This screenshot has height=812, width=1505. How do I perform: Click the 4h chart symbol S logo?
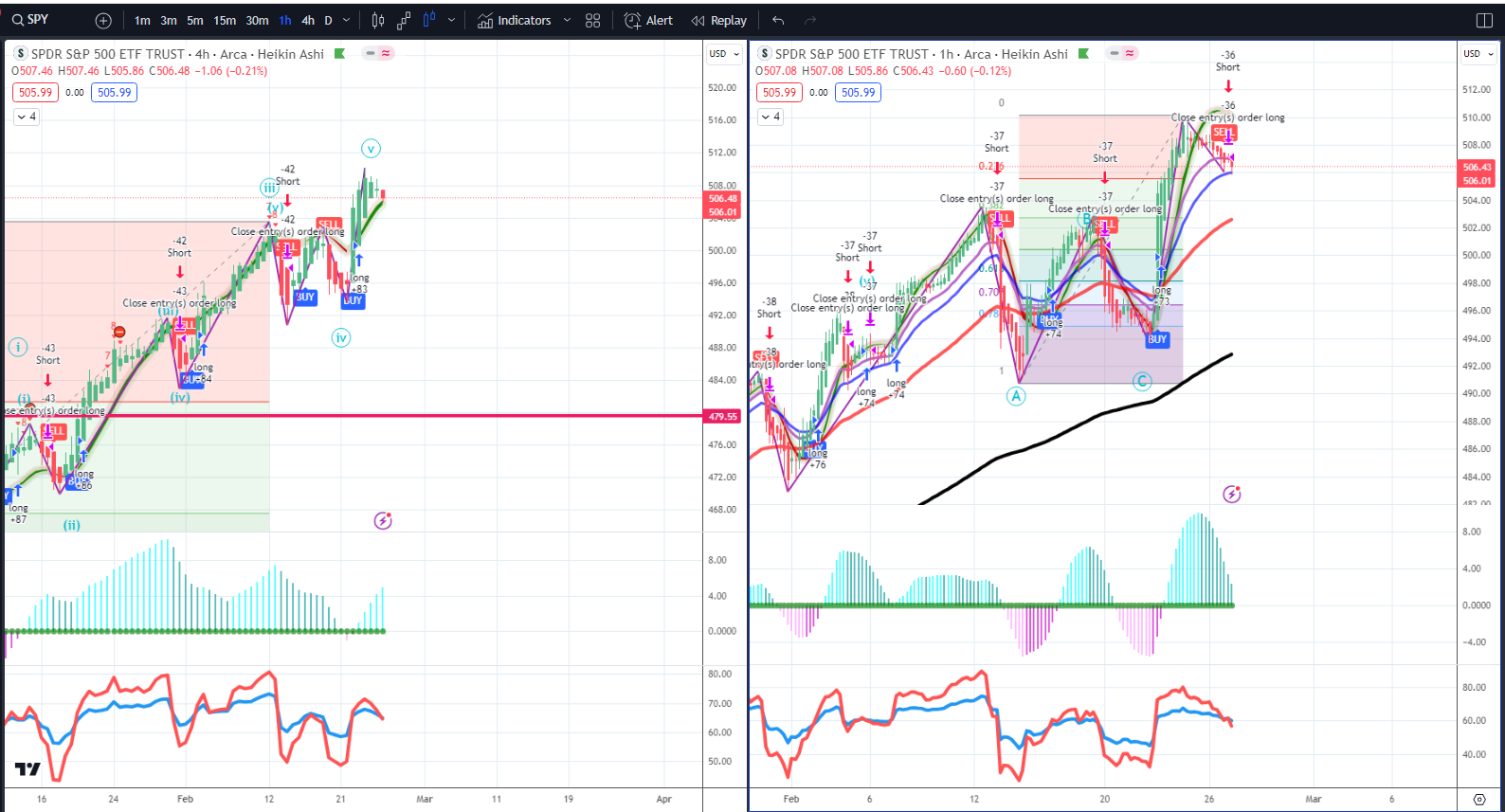pos(21,54)
